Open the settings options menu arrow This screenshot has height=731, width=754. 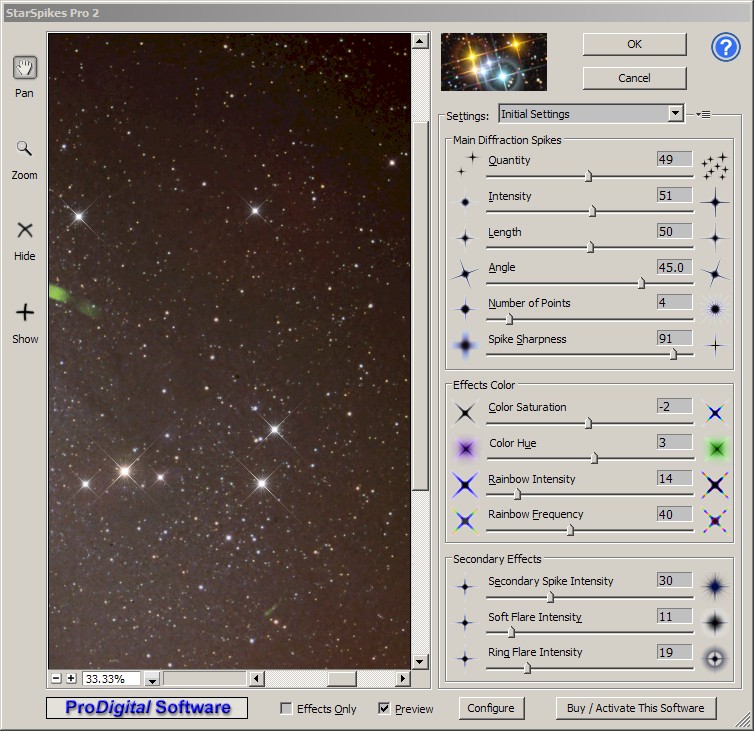703,114
